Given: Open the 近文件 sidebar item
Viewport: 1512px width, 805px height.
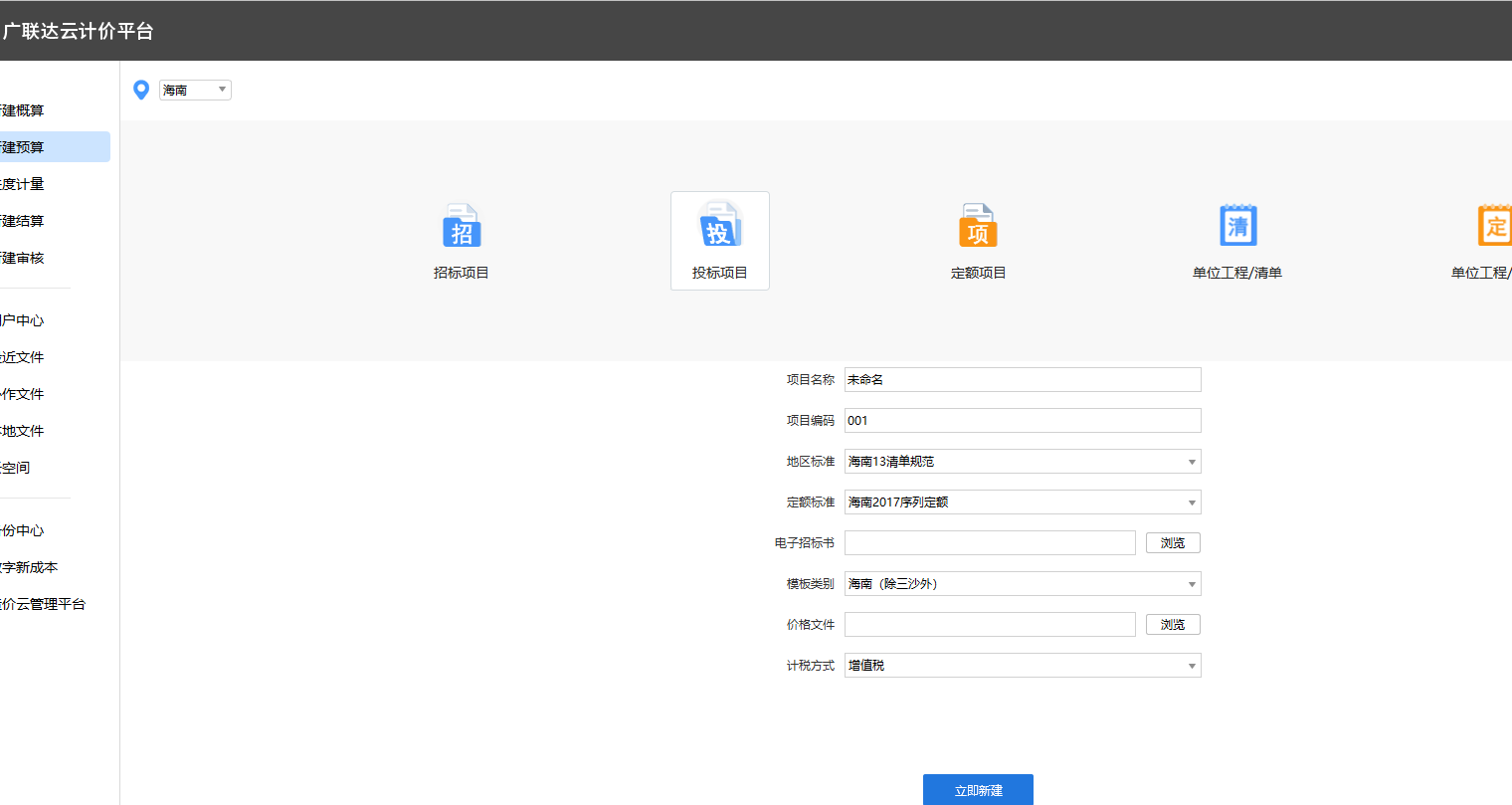Looking at the screenshot, I should pos(55,357).
